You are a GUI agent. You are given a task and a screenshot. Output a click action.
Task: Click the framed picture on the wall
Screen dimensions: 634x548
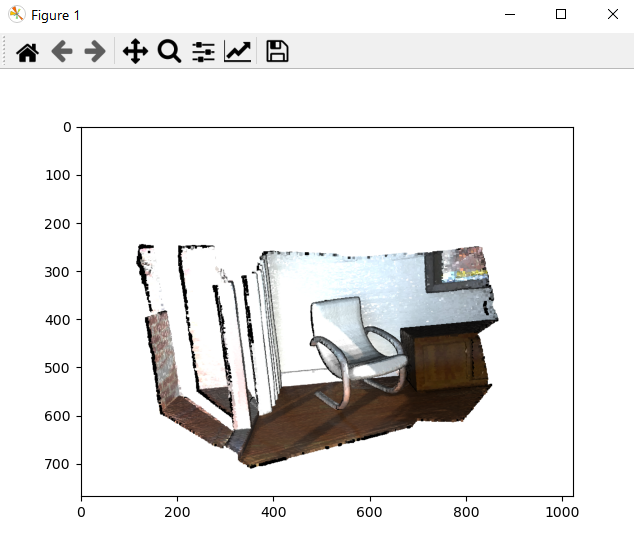457,270
